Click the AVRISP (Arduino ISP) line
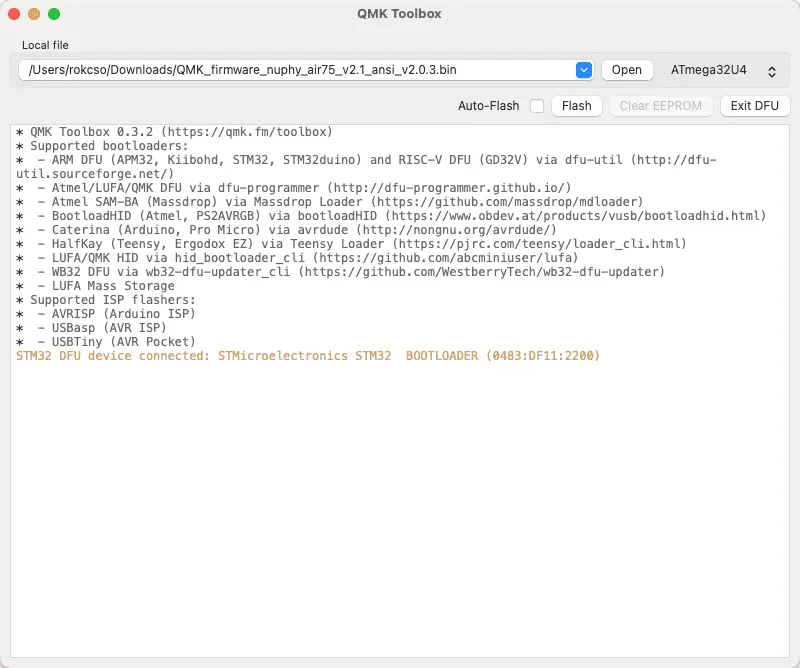 tap(106, 313)
